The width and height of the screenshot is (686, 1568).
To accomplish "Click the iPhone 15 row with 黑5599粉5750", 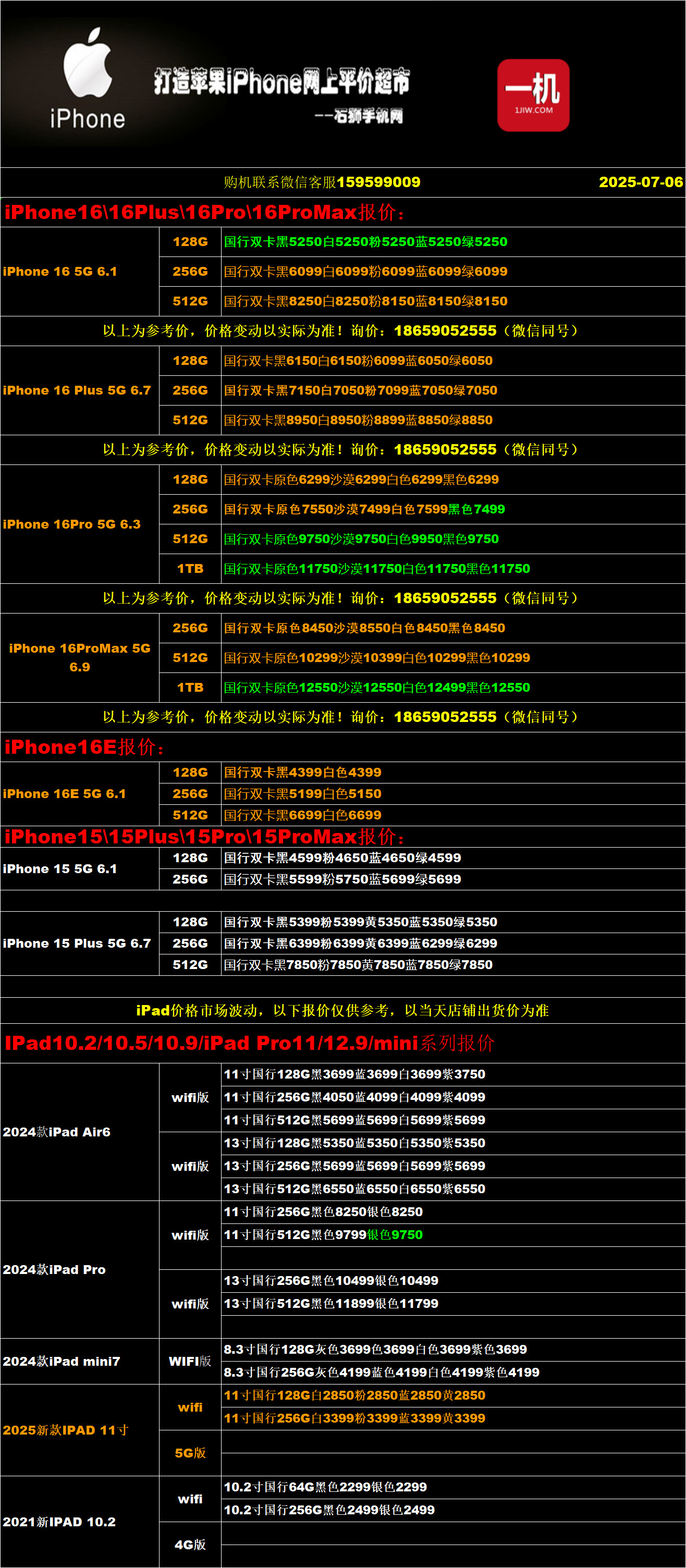I will click(454, 879).
